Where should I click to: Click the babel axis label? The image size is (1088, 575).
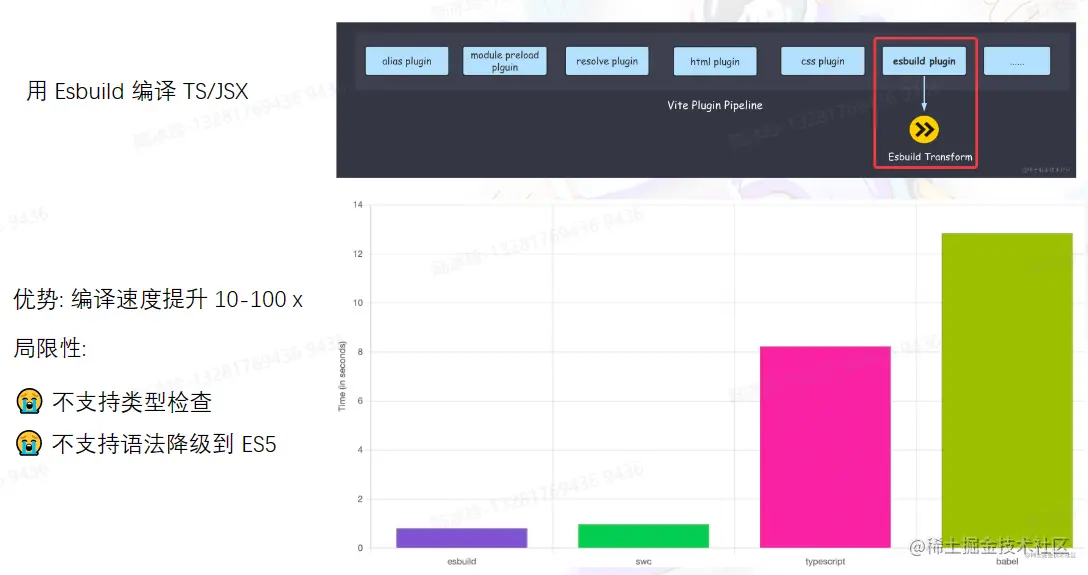1007,561
